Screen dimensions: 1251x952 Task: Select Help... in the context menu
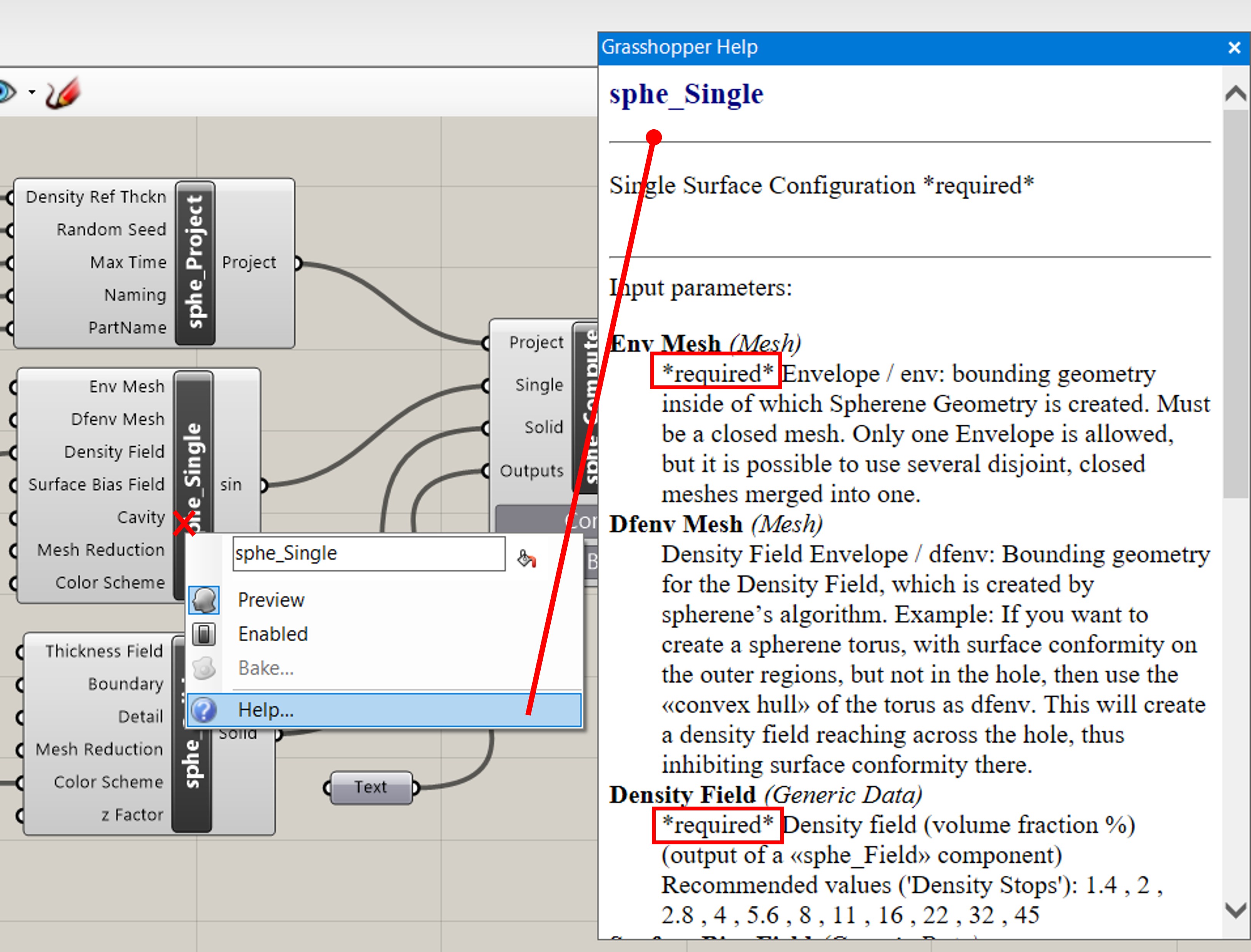[x=266, y=710]
